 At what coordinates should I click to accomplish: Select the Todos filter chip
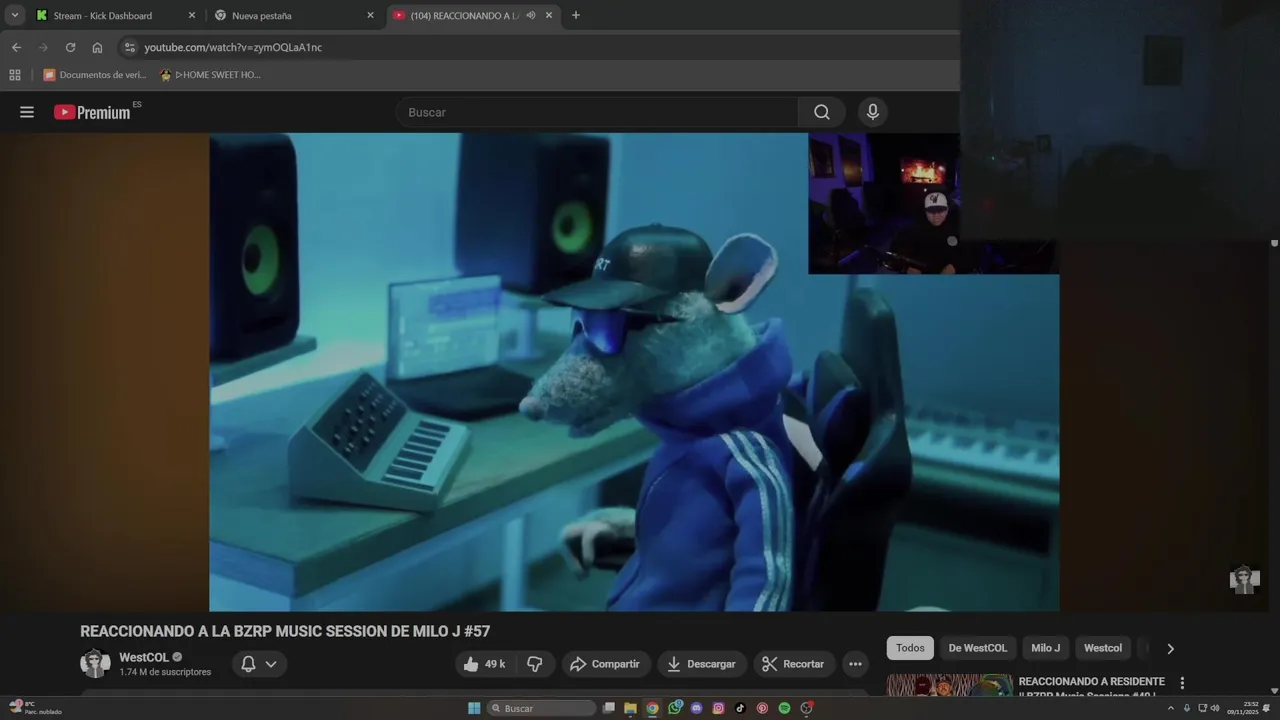click(x=910, y=648)
